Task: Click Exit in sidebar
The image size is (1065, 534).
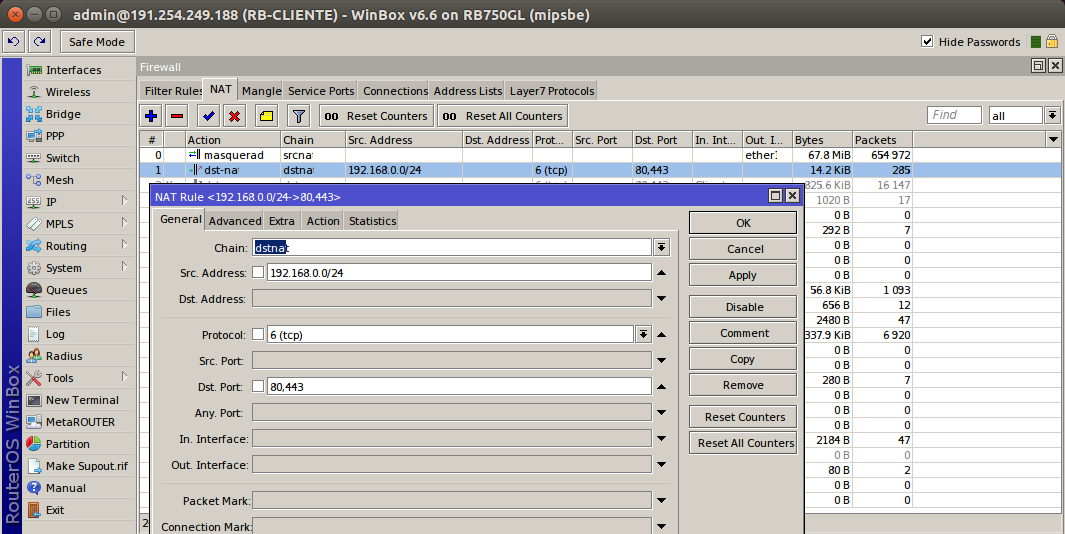Action: (x=79, y=510)
